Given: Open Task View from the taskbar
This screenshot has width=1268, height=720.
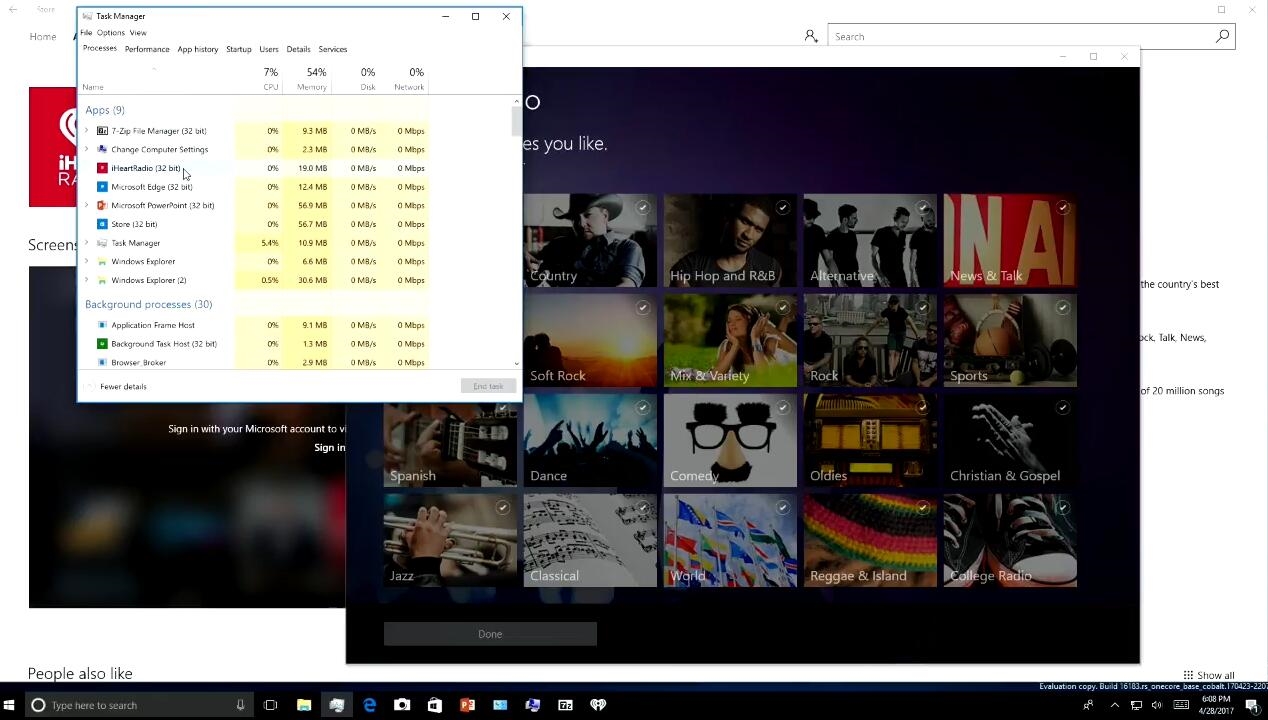Looking at the screenshot, I should coord(270,705).
